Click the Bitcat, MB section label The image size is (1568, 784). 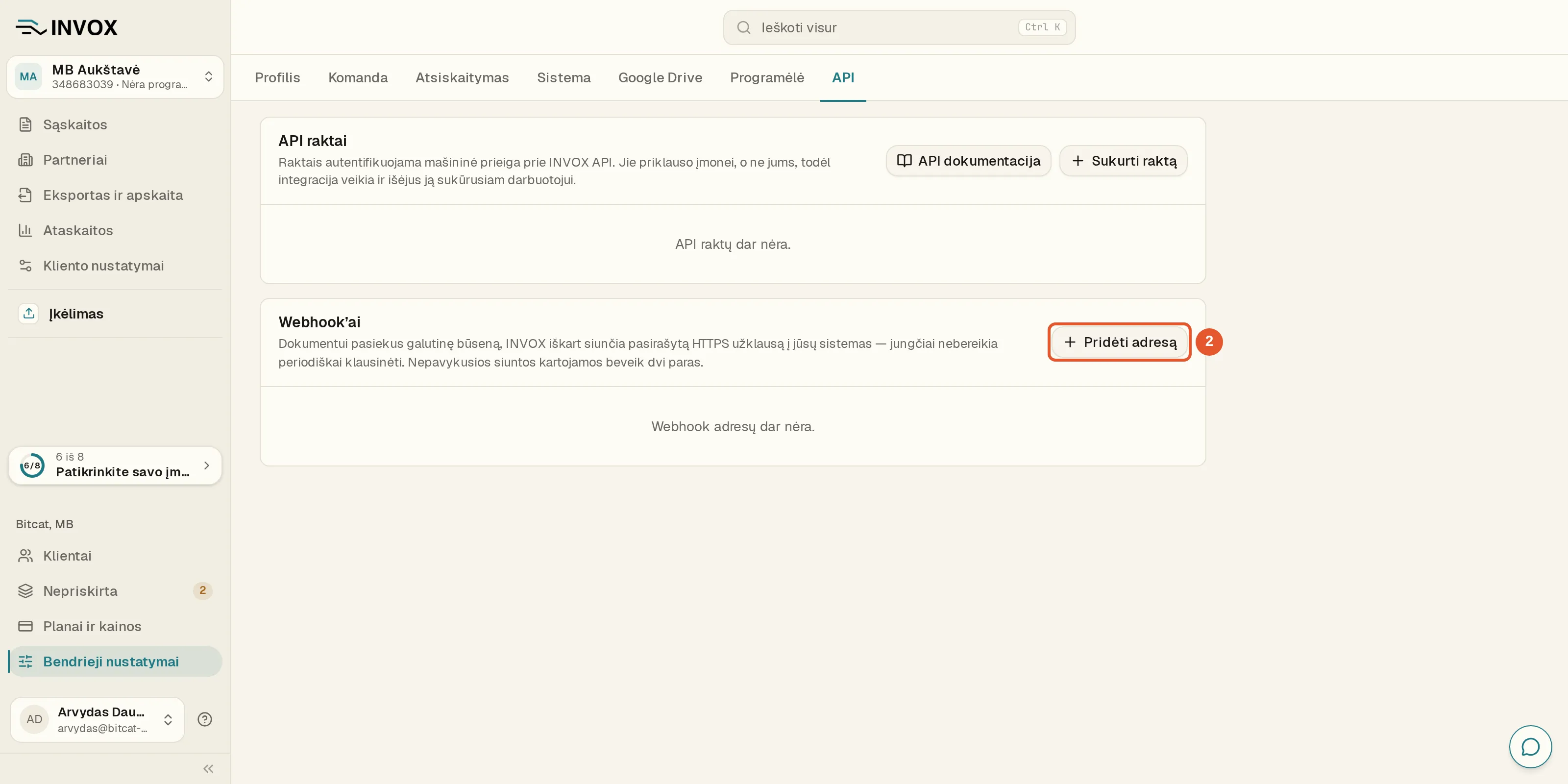click(45, 524)
